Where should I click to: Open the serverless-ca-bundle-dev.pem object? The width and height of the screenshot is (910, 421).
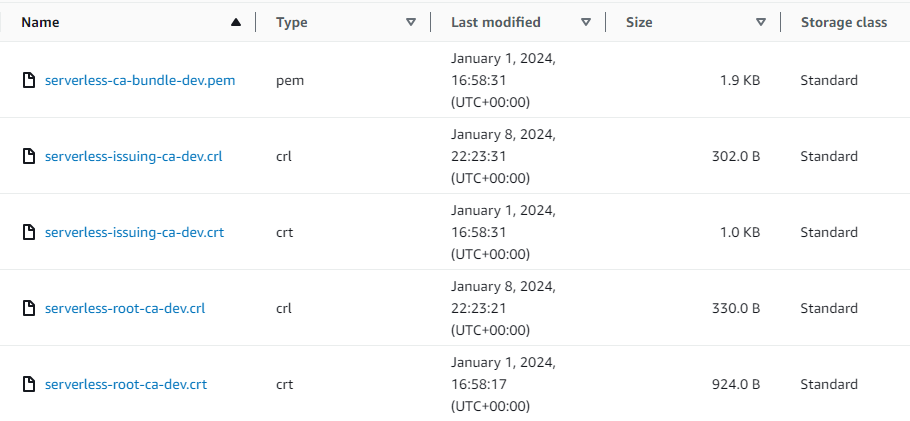[140, 80]
